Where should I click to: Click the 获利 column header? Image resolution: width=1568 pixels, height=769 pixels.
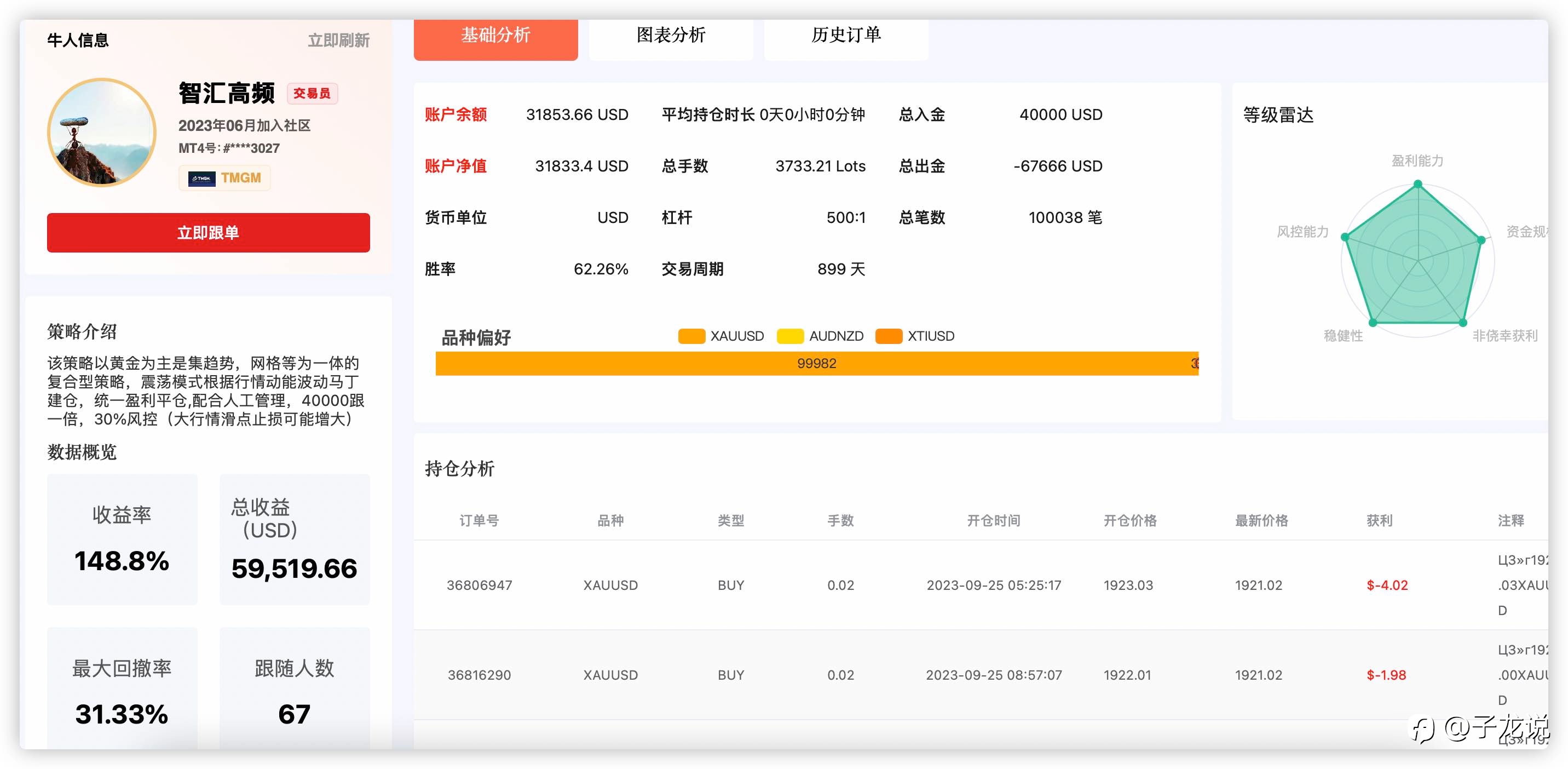pyautogui.click(x=1379, y=520)
